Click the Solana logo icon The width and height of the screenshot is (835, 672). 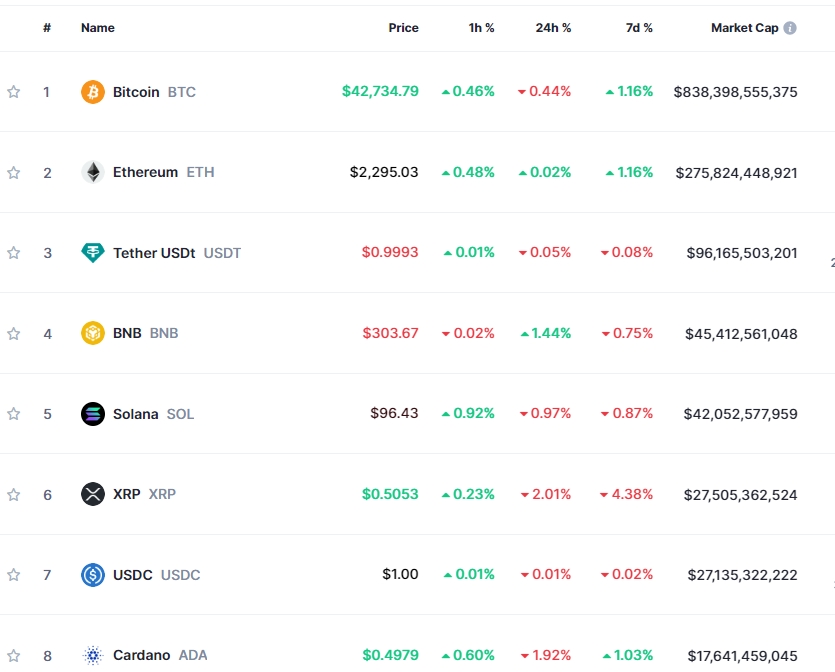pyautogui.click(x=92, y=414)
